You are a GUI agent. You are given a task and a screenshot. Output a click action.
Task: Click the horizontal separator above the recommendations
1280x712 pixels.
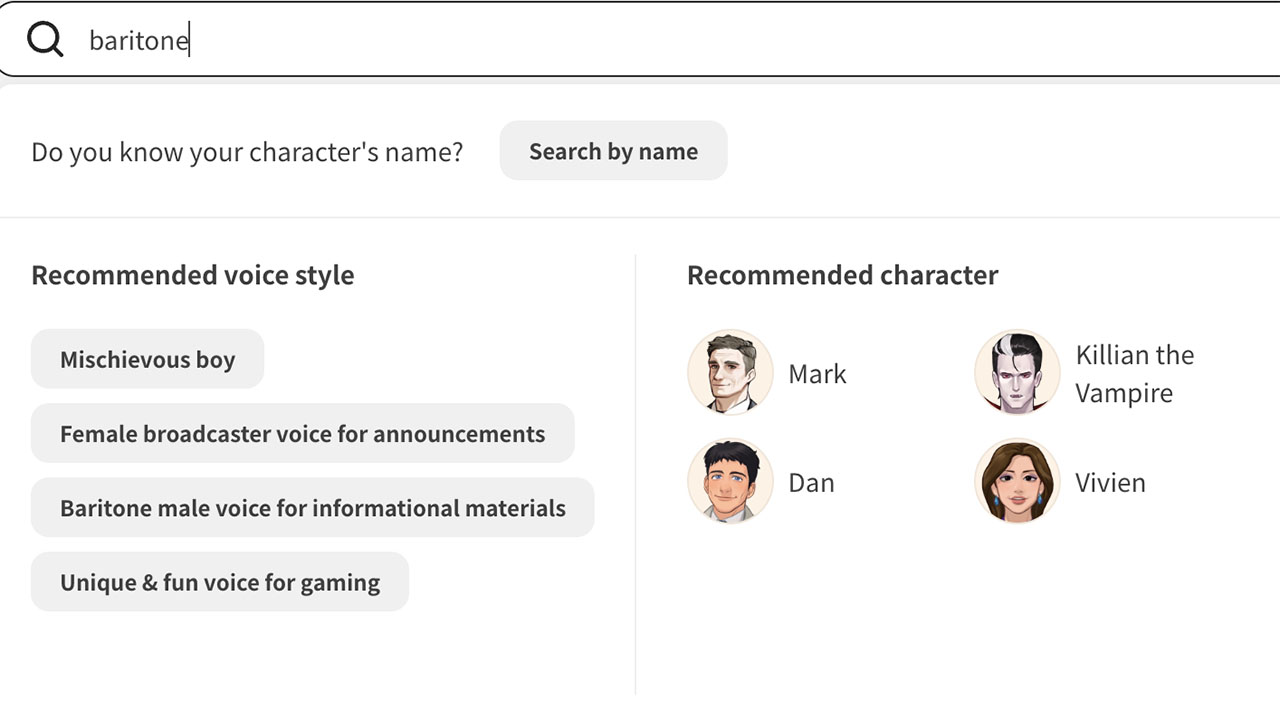pyautogui.click(x=640, y=217)
